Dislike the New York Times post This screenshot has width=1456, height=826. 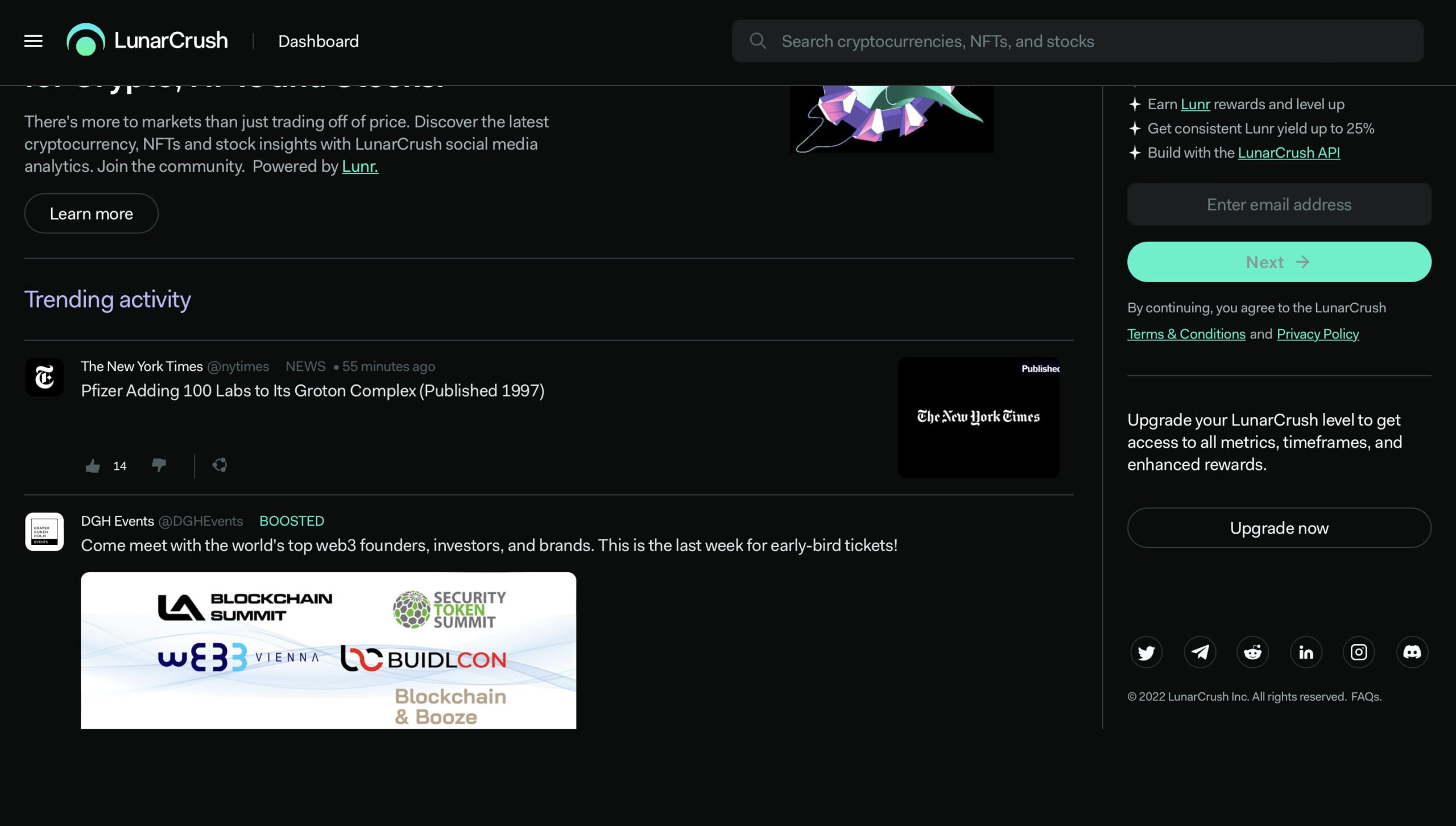coord(159,465)
